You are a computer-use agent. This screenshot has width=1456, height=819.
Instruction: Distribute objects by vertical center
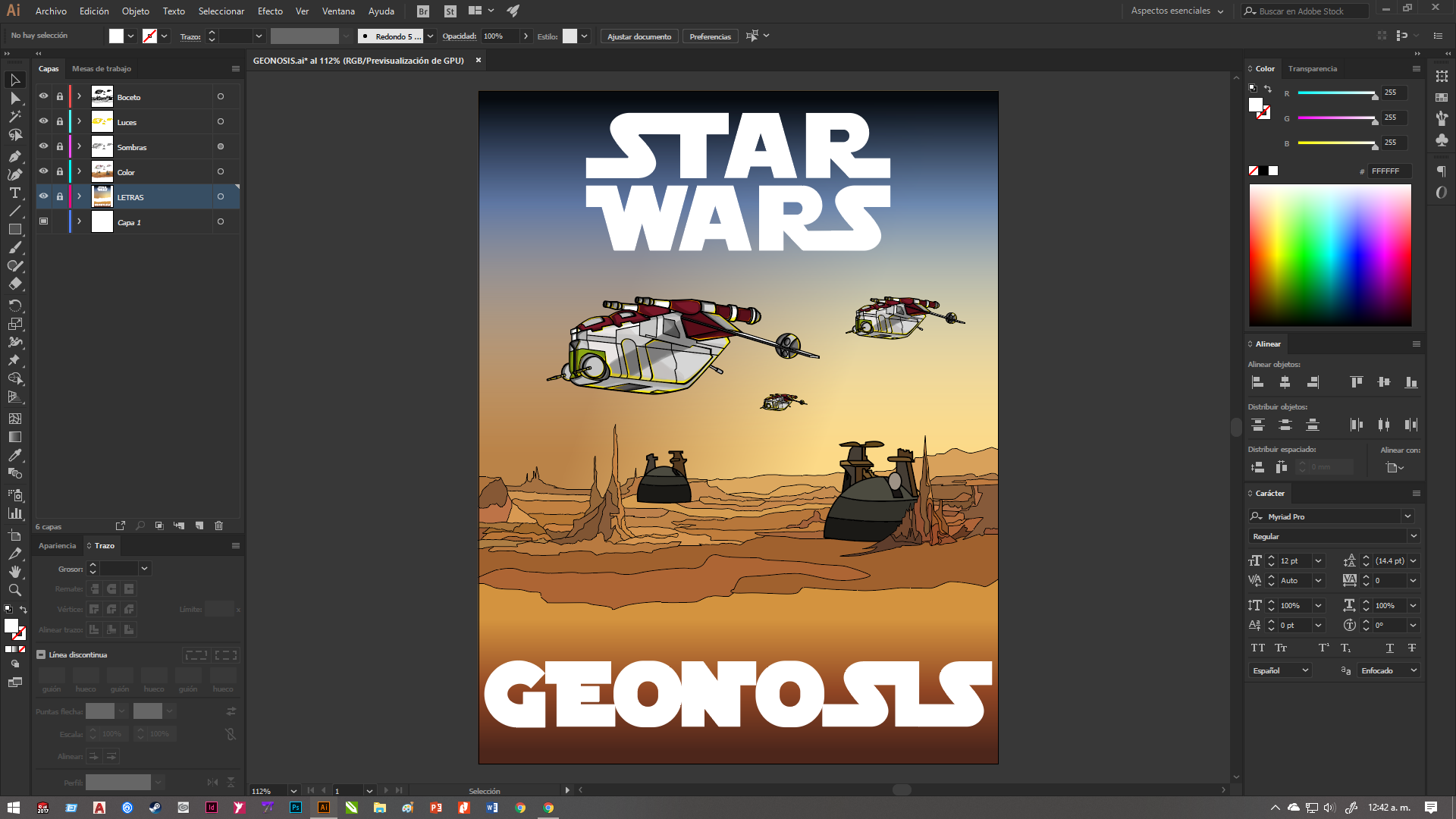coord(1285,425)
